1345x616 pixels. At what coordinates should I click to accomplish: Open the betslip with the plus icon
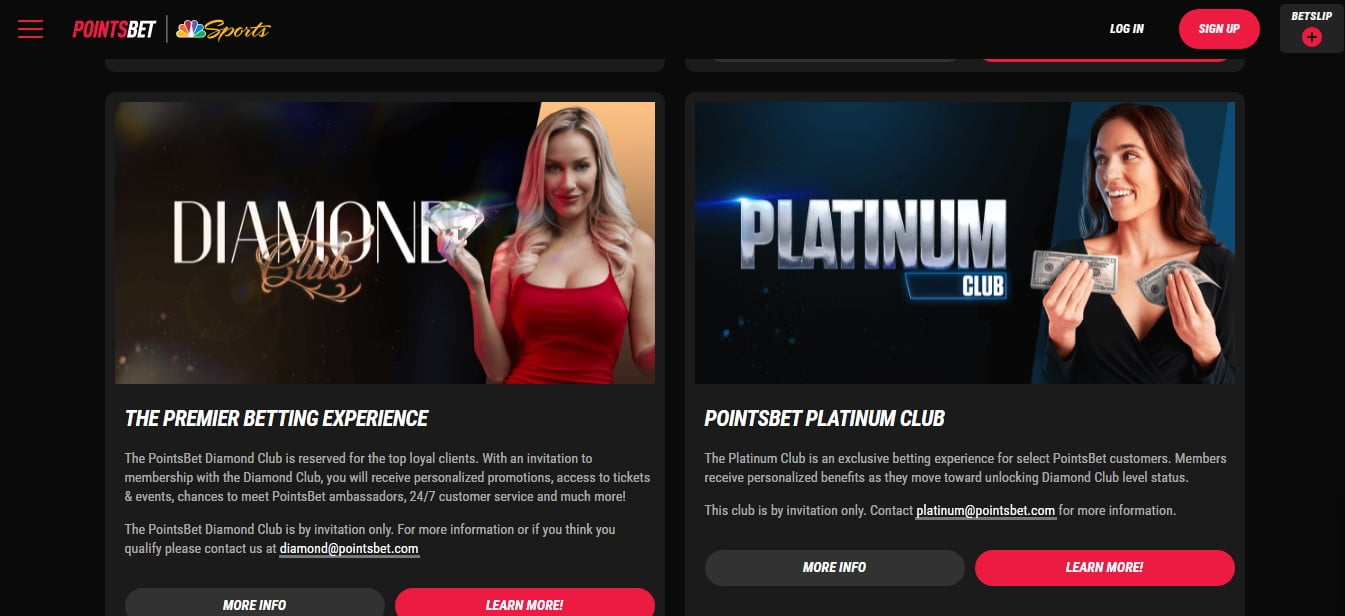pos(1312,37)
